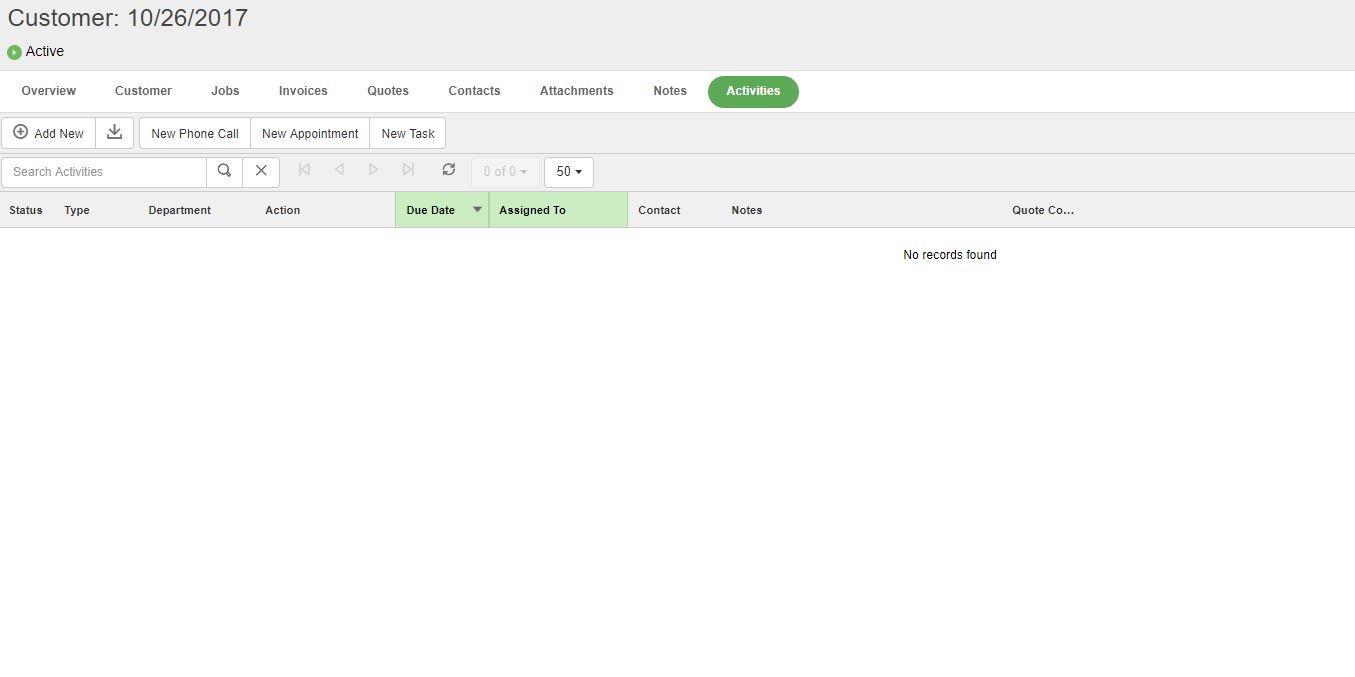Open the Invoices tab
1355x677 pixels.
(303, 91)
